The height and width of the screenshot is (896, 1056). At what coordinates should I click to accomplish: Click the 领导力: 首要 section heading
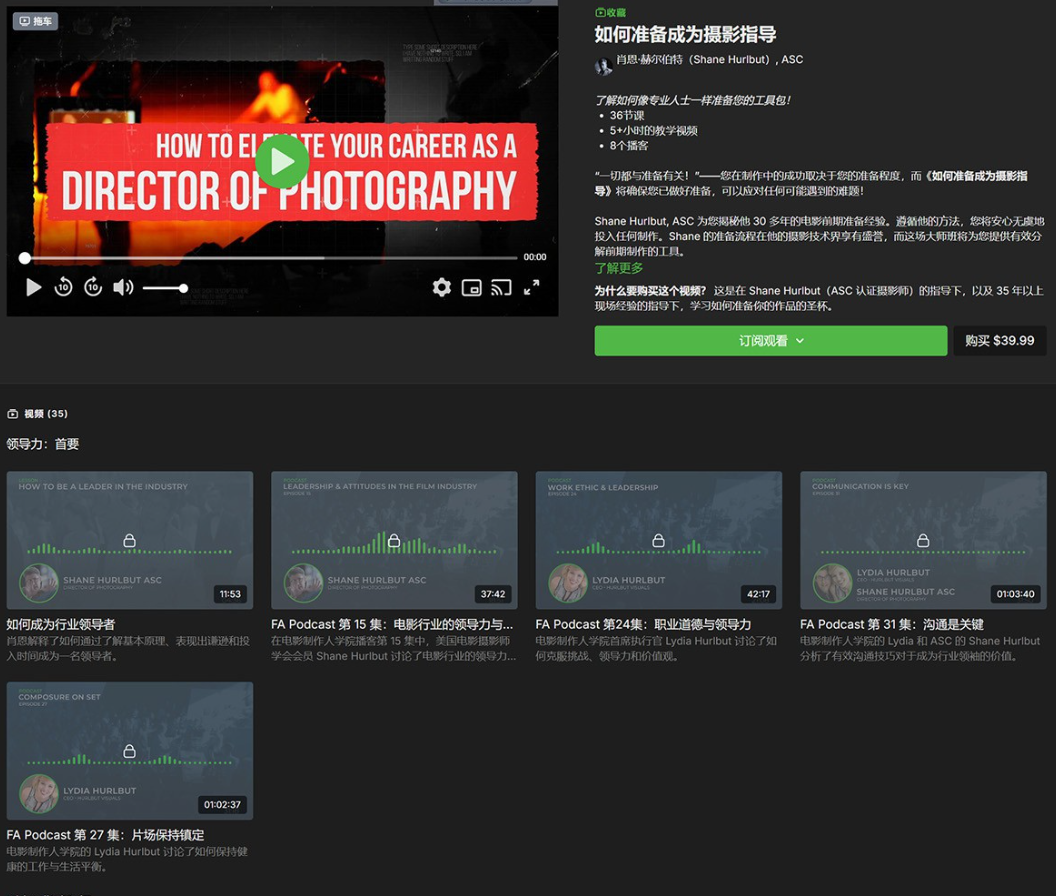pos(43,444)
